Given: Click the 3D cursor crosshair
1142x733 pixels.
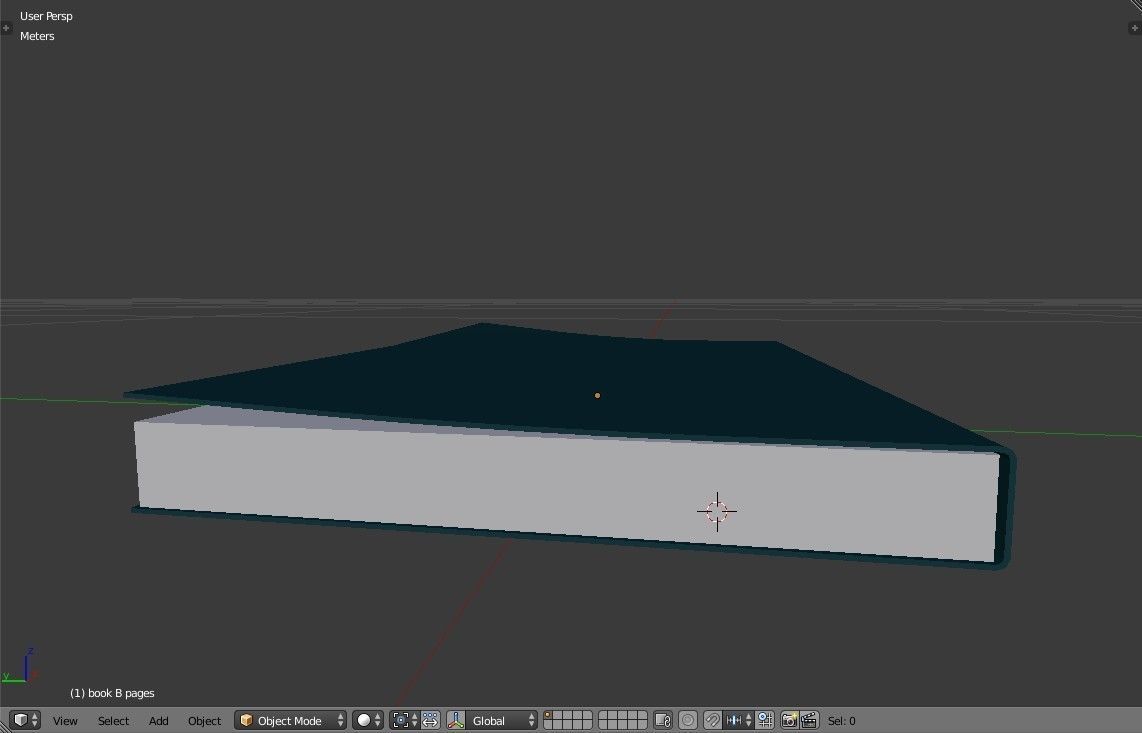Looking at the screenshot, I should coord(717,511).
